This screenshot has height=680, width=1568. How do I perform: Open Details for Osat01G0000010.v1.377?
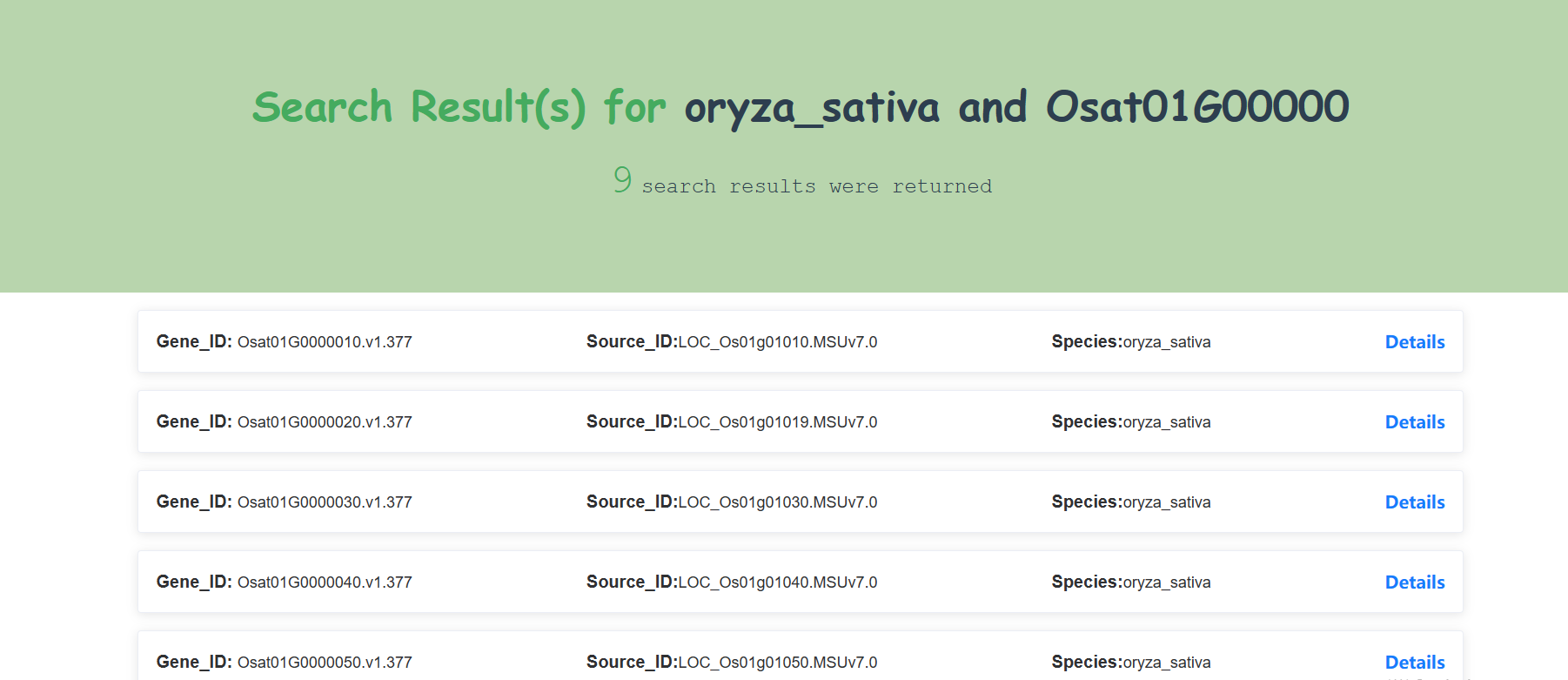[x=1414, y=342]
